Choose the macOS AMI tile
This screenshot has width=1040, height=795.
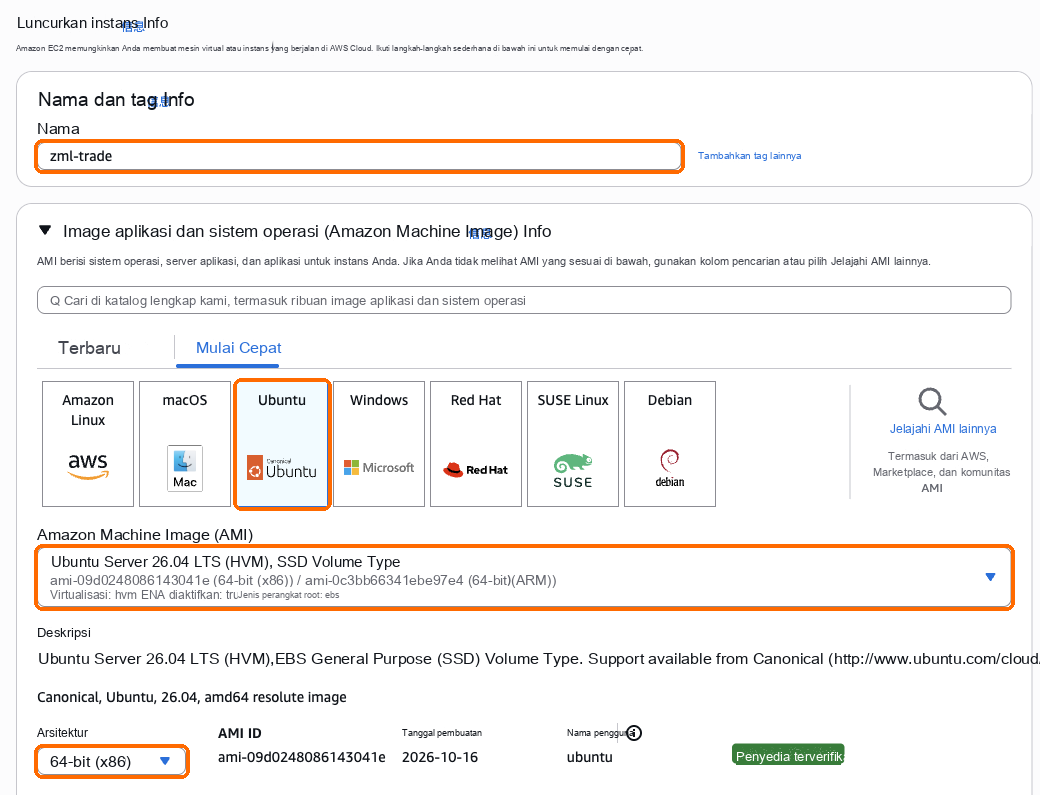click(x=184, y=444)
